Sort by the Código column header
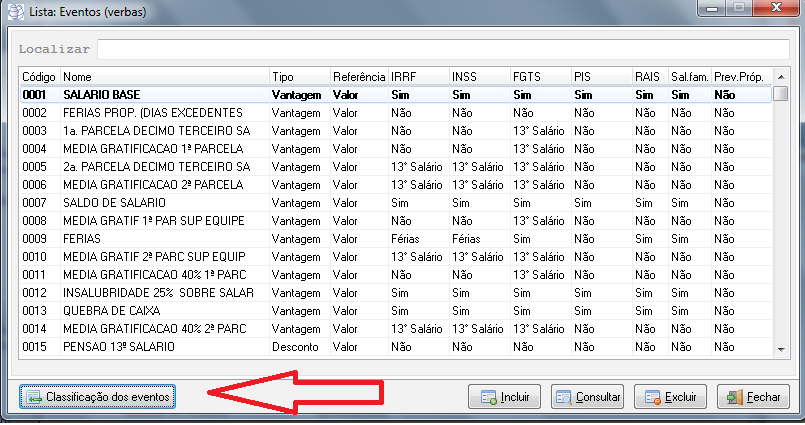Image resolution: width=805 pixels, height=425 pixels. [x=39, y=76]
